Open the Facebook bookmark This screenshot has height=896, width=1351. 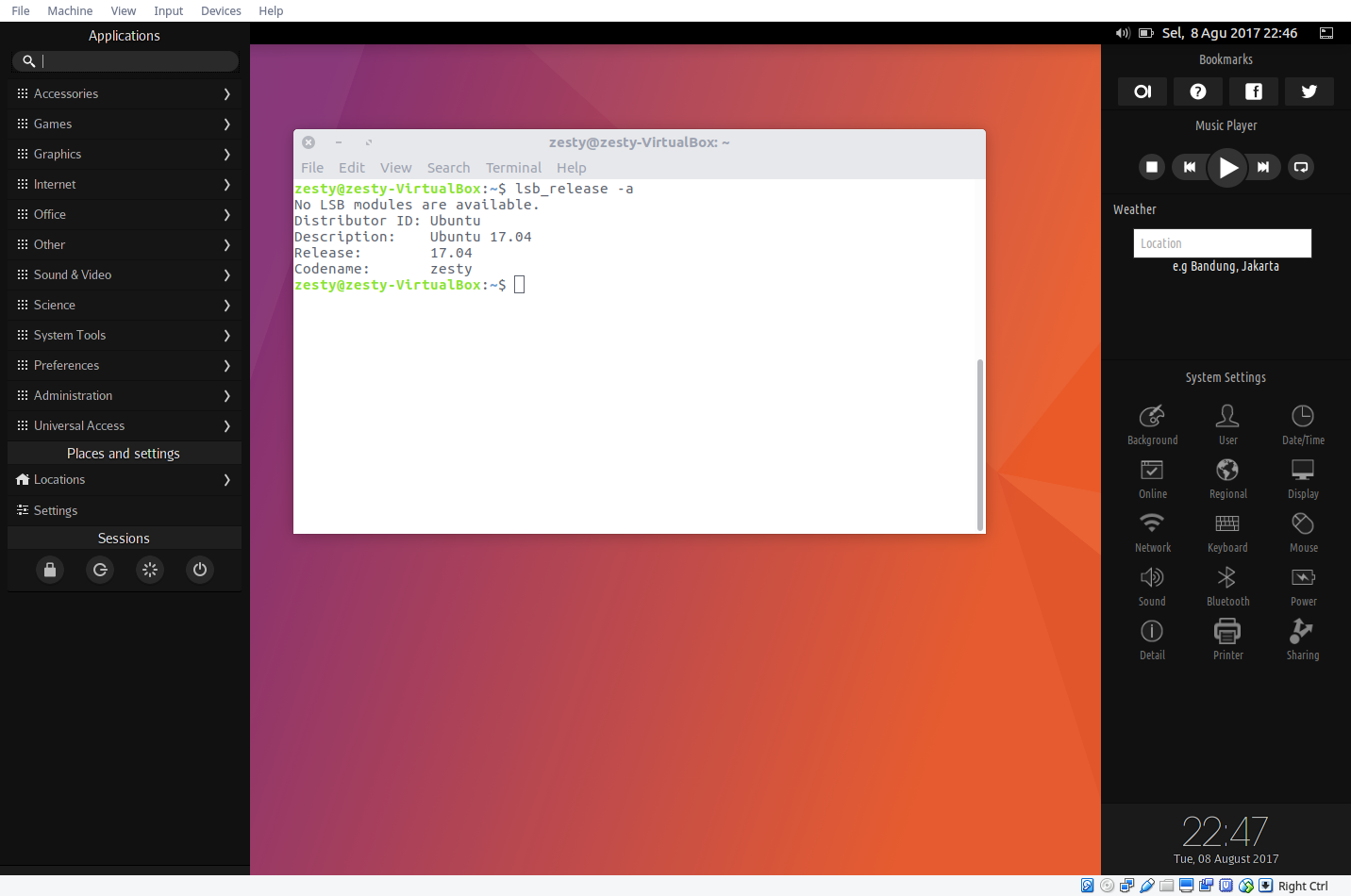[1254, 91]
